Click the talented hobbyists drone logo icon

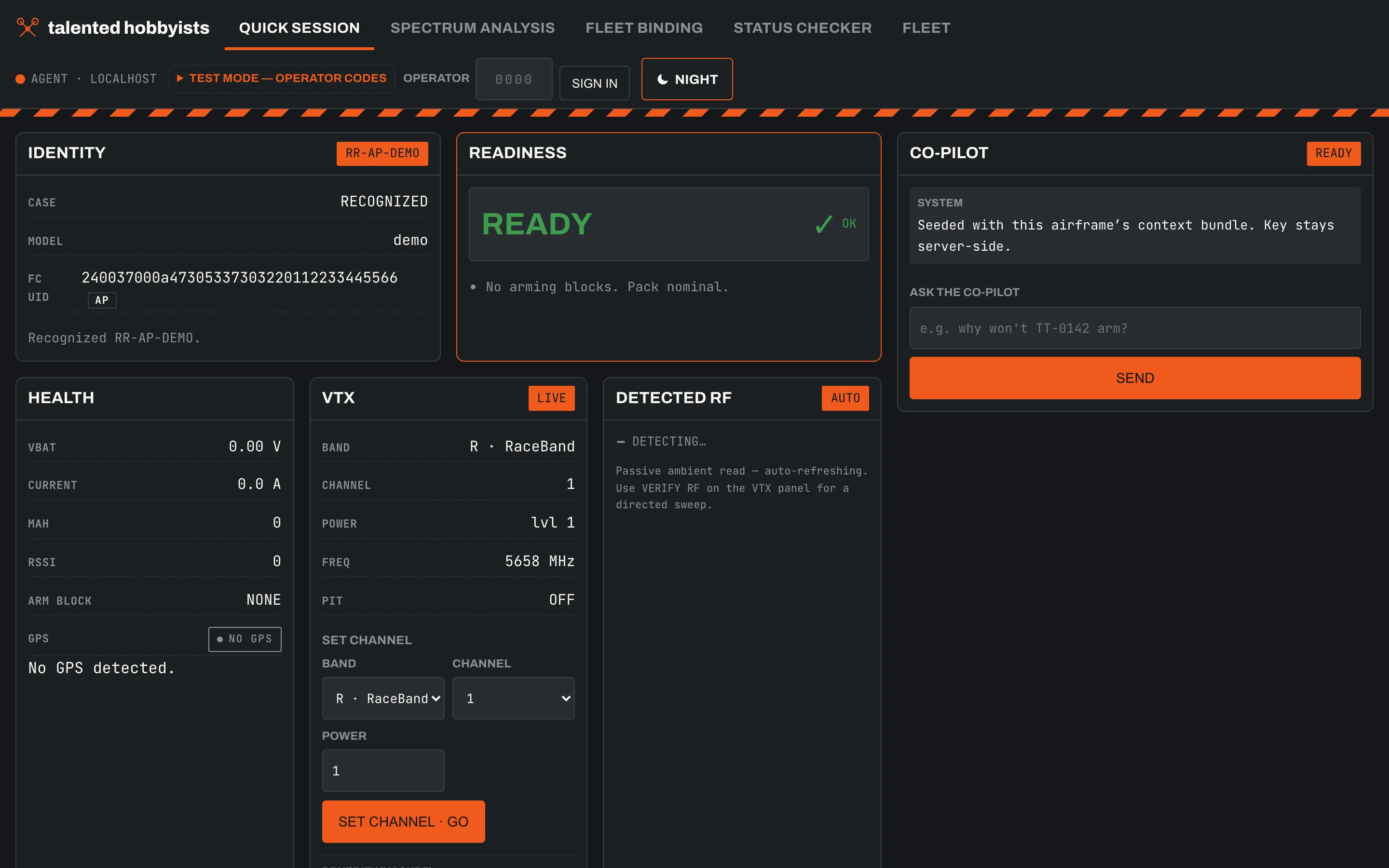point(27,27)
